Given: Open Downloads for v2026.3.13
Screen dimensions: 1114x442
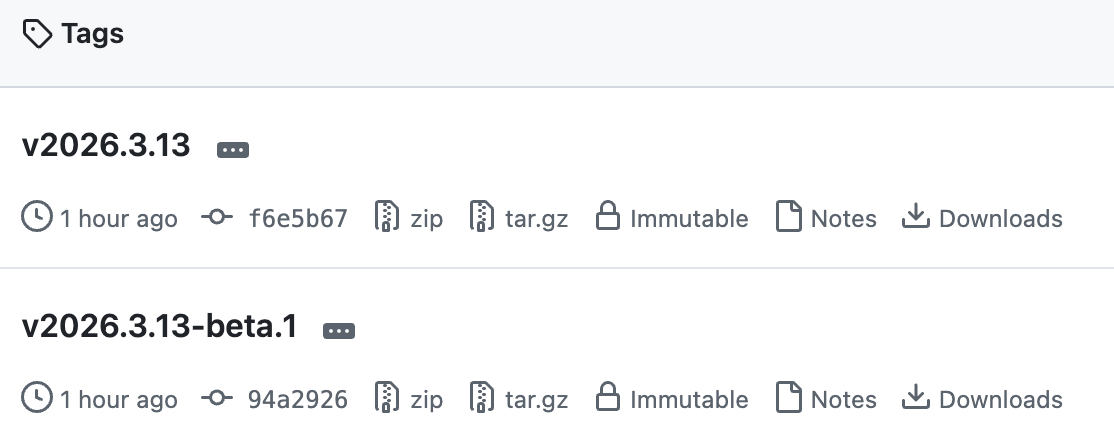Looking at the screenshot, I should [1000, 218].
